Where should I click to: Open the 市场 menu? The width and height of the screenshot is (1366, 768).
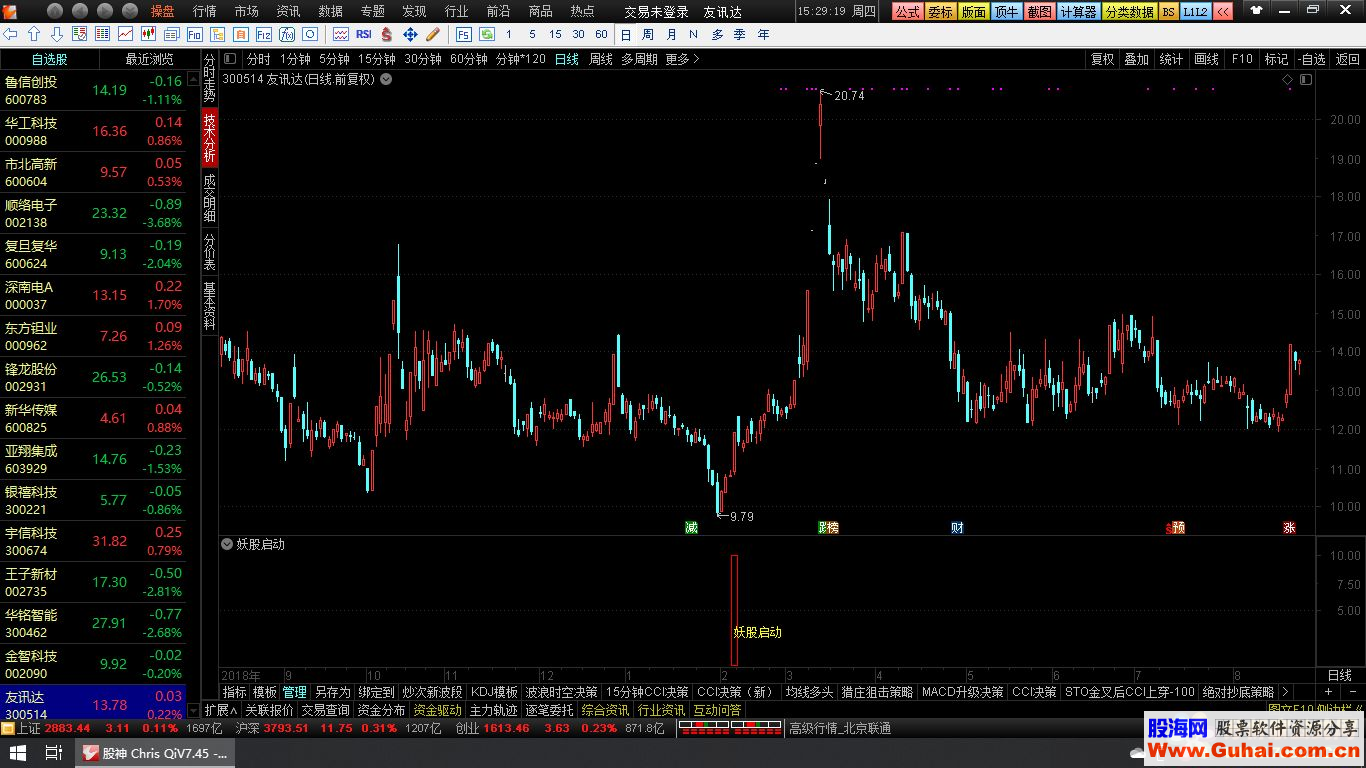point(246,12)
